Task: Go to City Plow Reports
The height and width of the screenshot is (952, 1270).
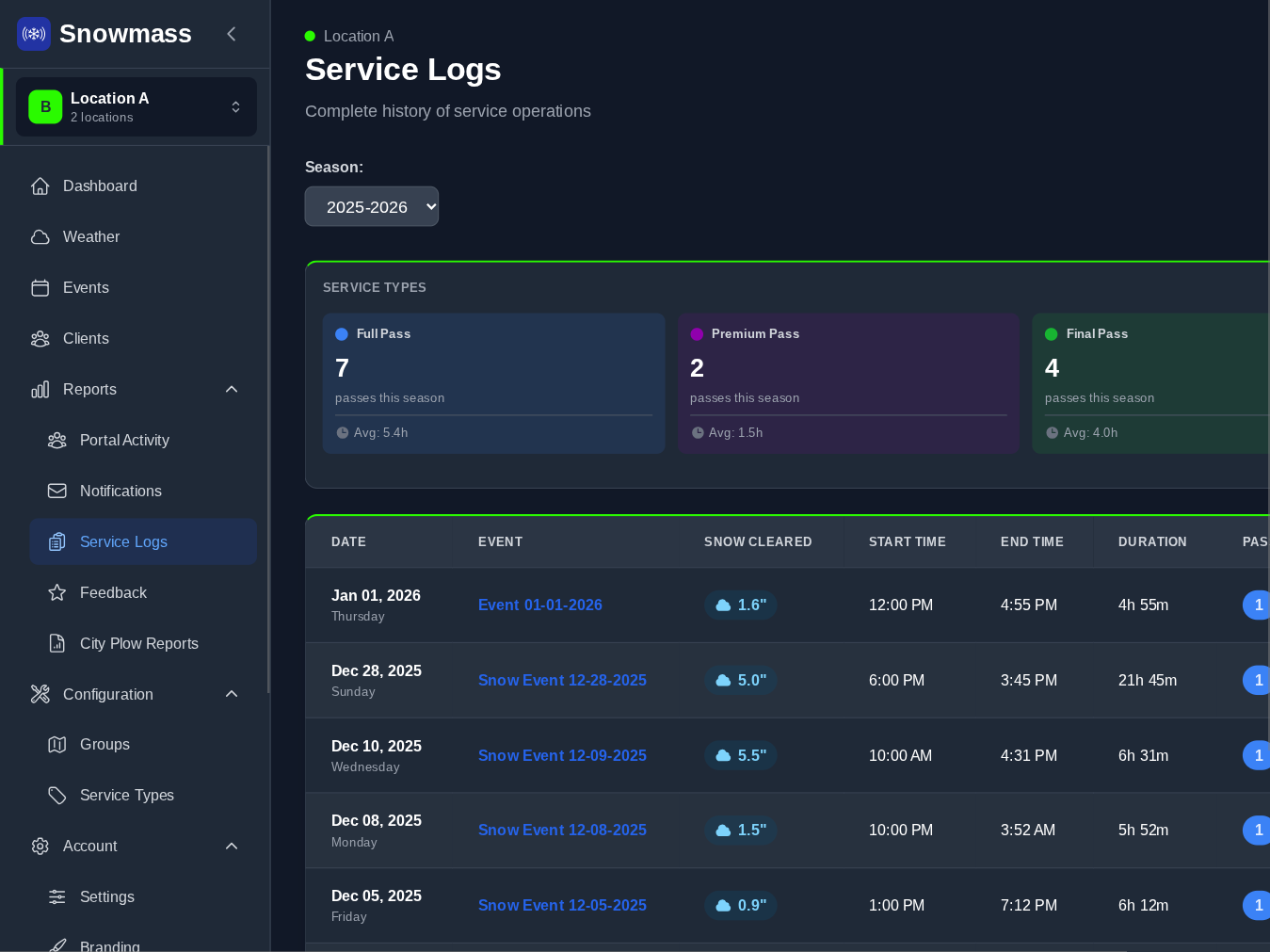Action: click(x=138, y=644)
